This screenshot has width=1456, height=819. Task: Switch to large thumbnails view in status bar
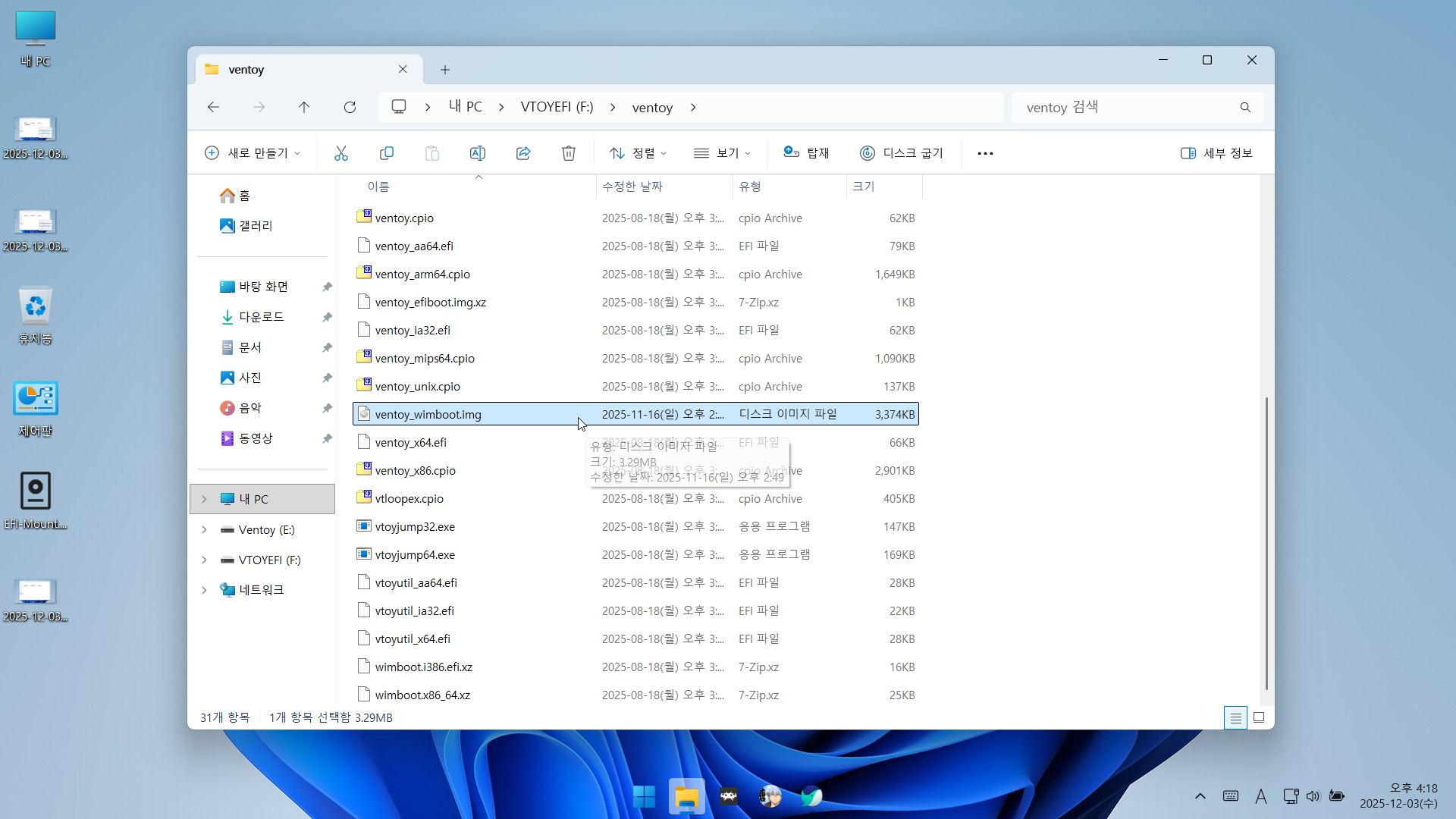(x=1259, y=717)
